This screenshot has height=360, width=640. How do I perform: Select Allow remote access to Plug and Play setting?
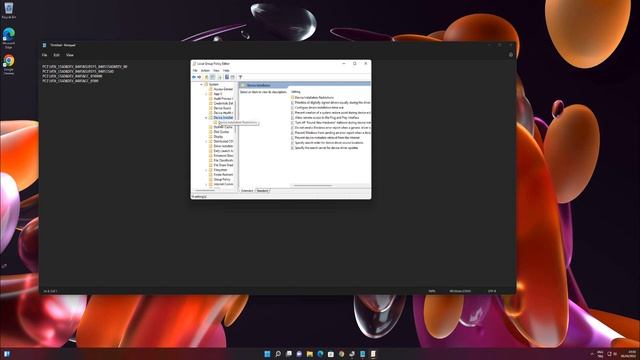pos(325,118)
